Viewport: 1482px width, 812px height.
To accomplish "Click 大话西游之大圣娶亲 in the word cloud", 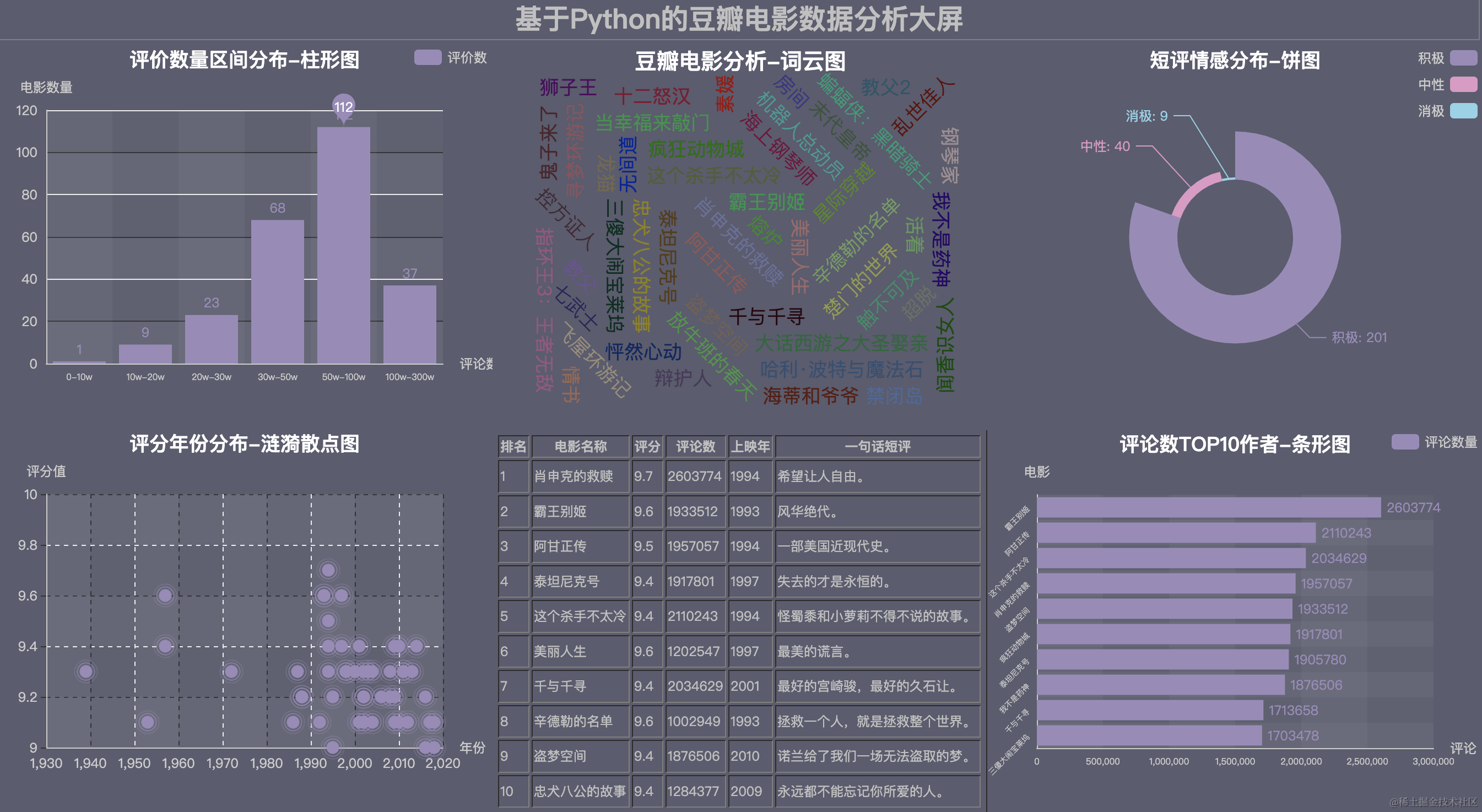I will coord(841,343).
